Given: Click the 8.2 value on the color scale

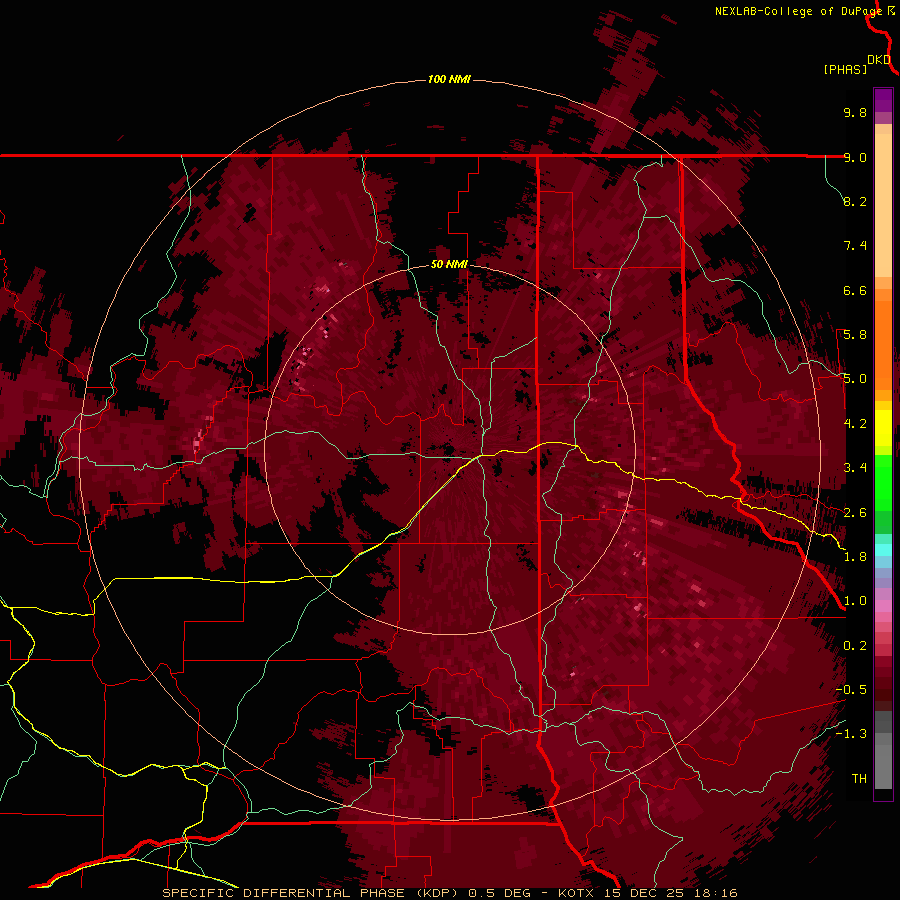Looking at the screenshot, I should point(855,201).
